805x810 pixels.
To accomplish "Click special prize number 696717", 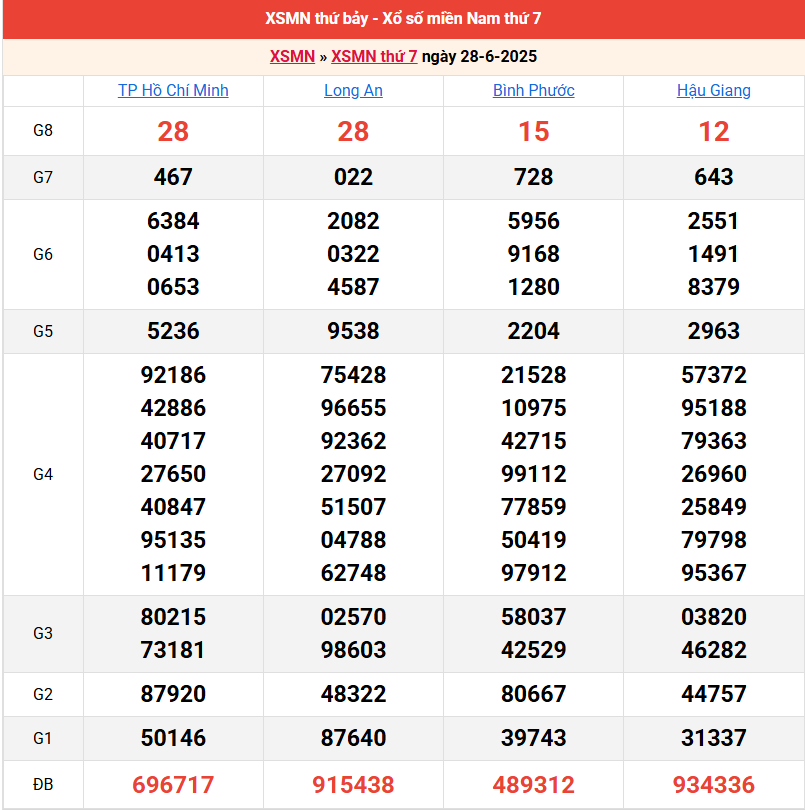I will point(173,785).
